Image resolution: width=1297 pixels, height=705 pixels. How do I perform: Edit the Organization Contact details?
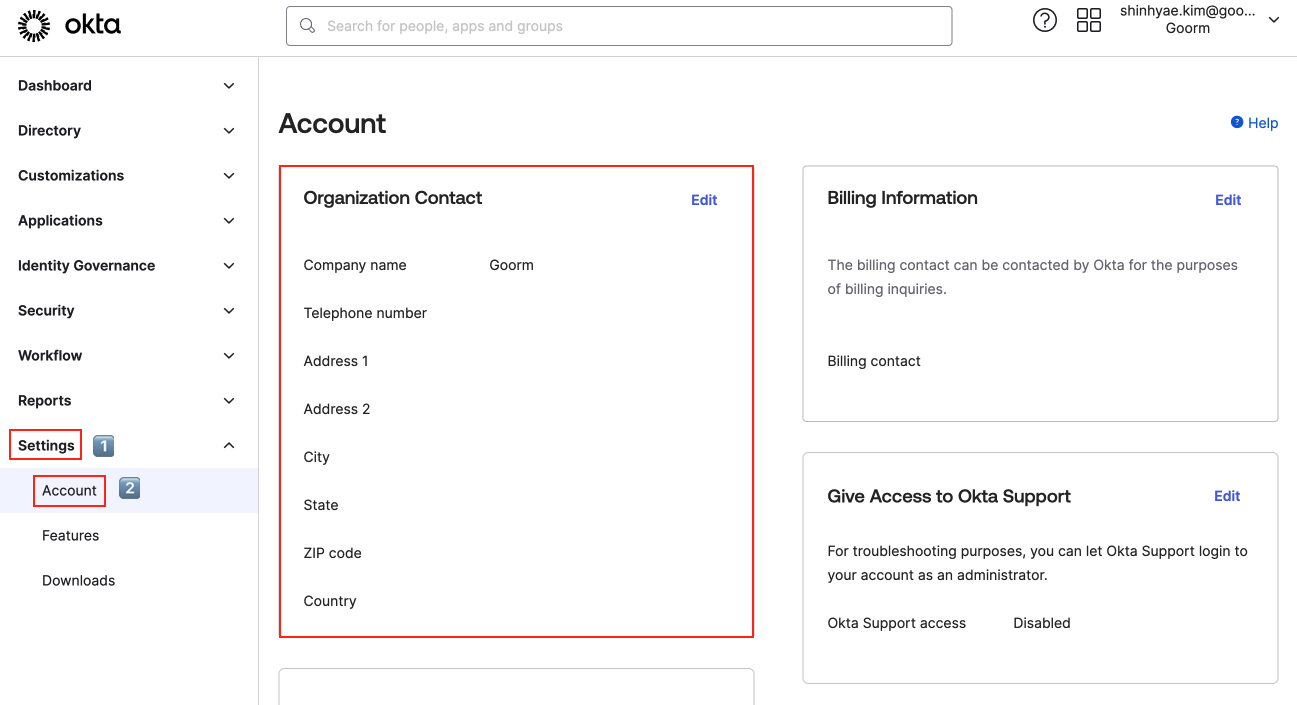[704, 200]
